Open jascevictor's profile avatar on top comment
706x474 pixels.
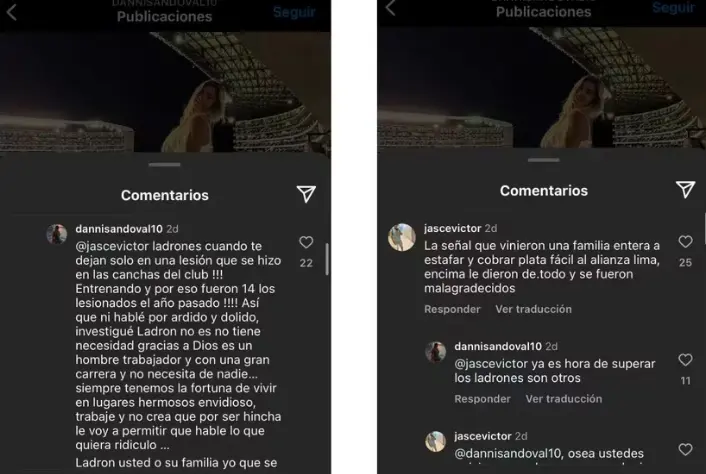402,237
